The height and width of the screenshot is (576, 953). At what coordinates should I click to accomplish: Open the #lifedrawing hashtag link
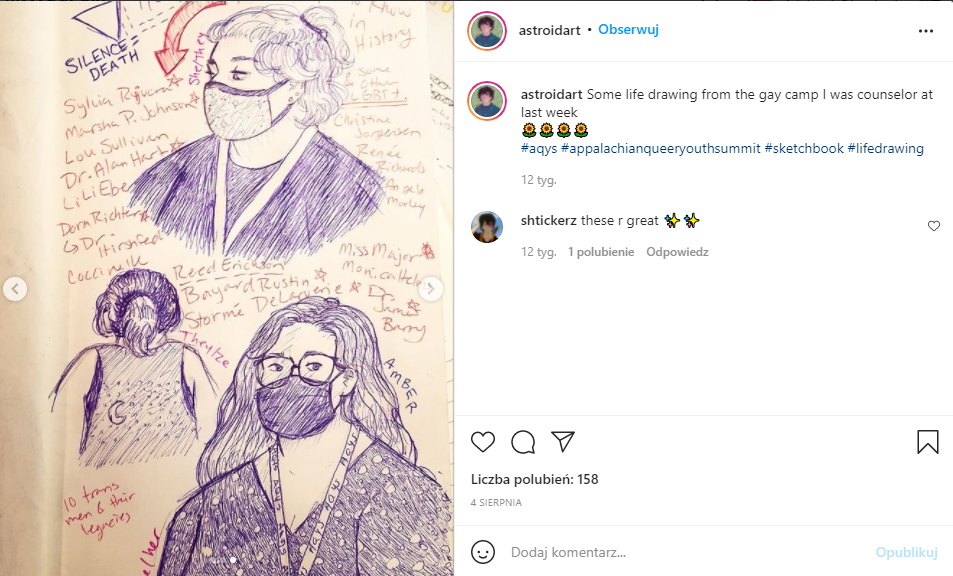pos(886,148)
